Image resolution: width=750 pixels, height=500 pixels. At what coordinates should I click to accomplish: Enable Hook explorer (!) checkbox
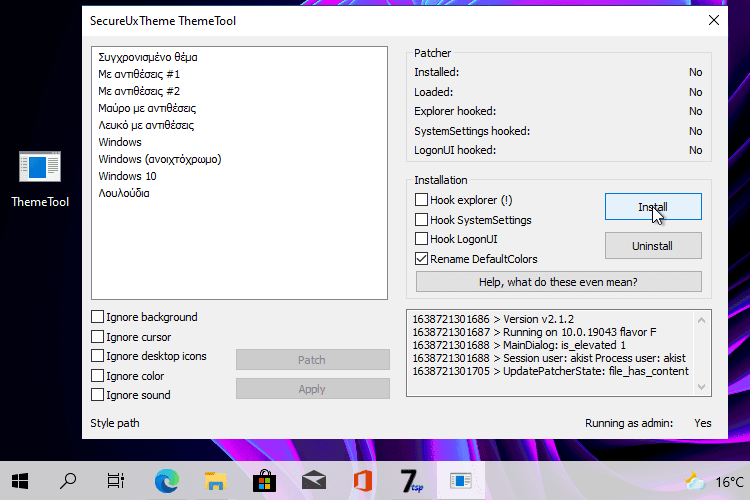point(421,200)
